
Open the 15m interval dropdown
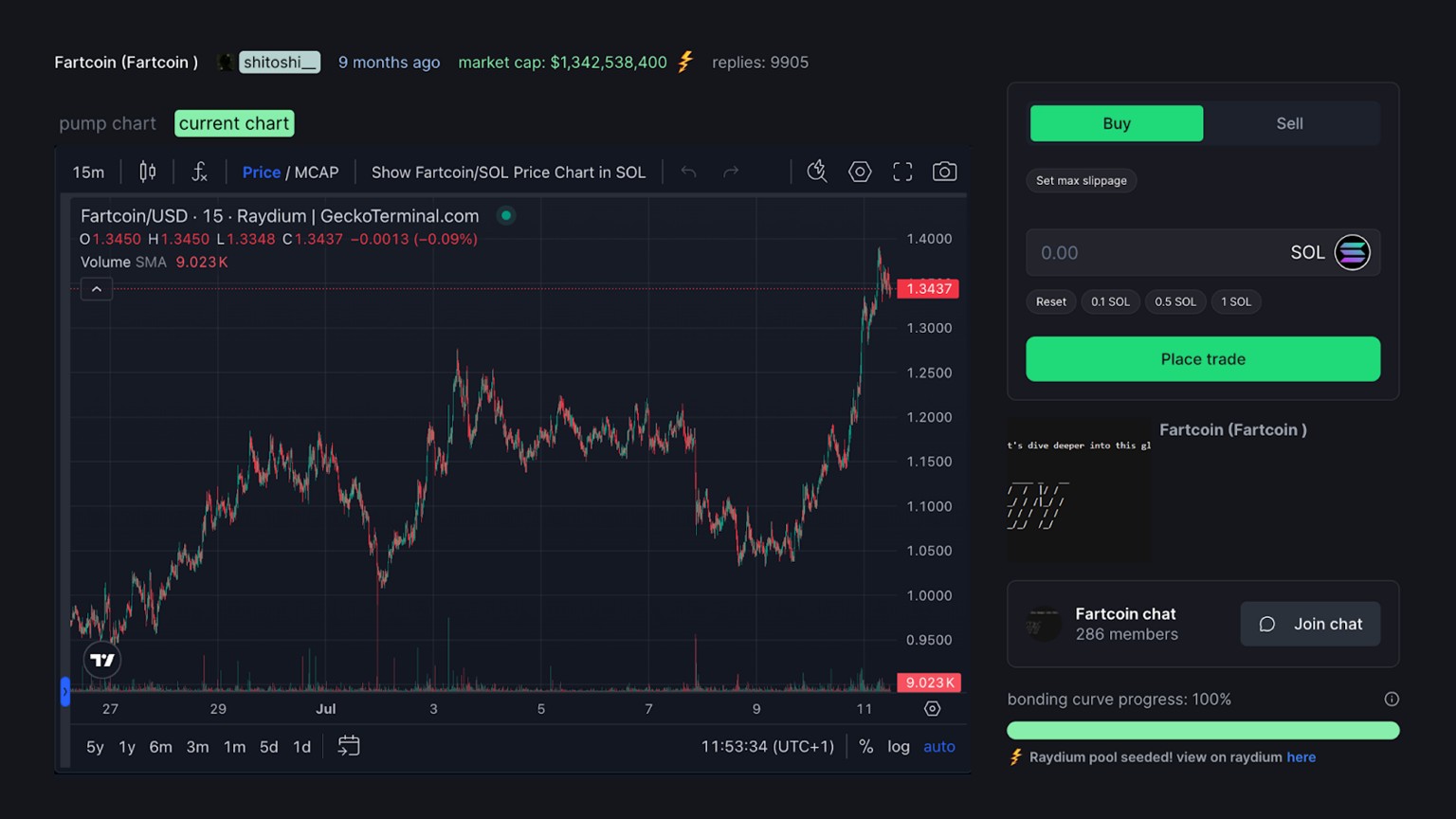88,172
